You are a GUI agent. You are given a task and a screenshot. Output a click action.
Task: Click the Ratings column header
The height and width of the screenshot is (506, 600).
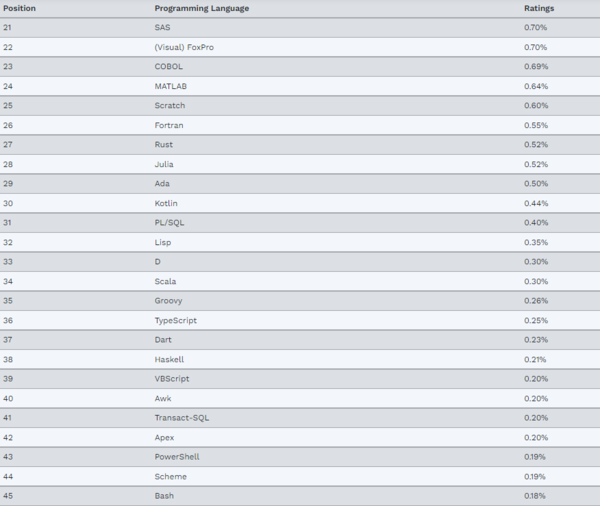(x=538, y=8)
